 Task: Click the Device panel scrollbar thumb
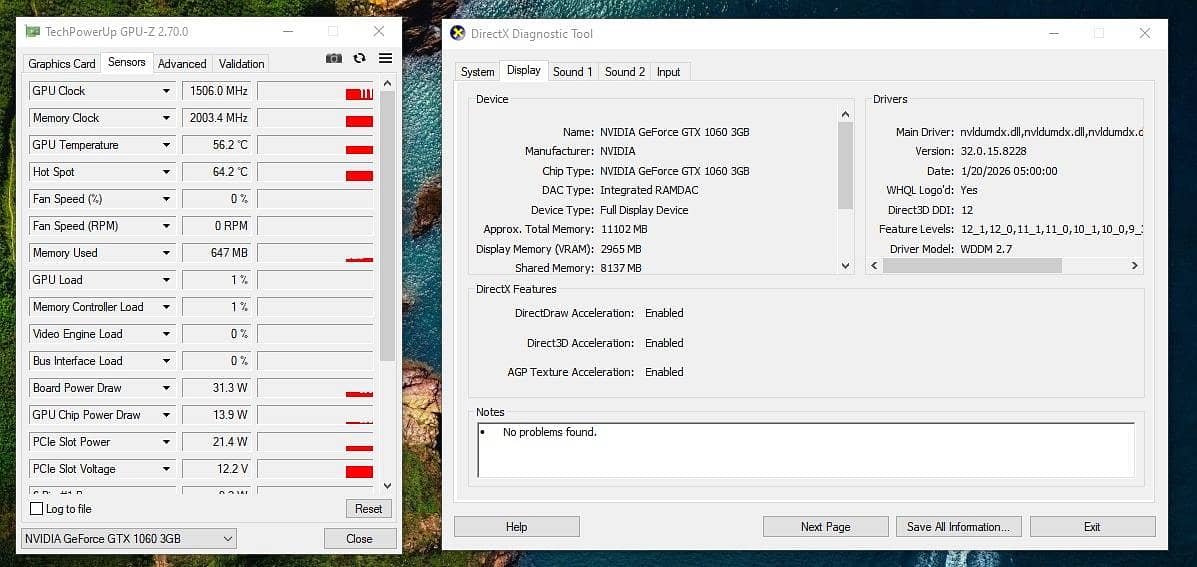845,166
